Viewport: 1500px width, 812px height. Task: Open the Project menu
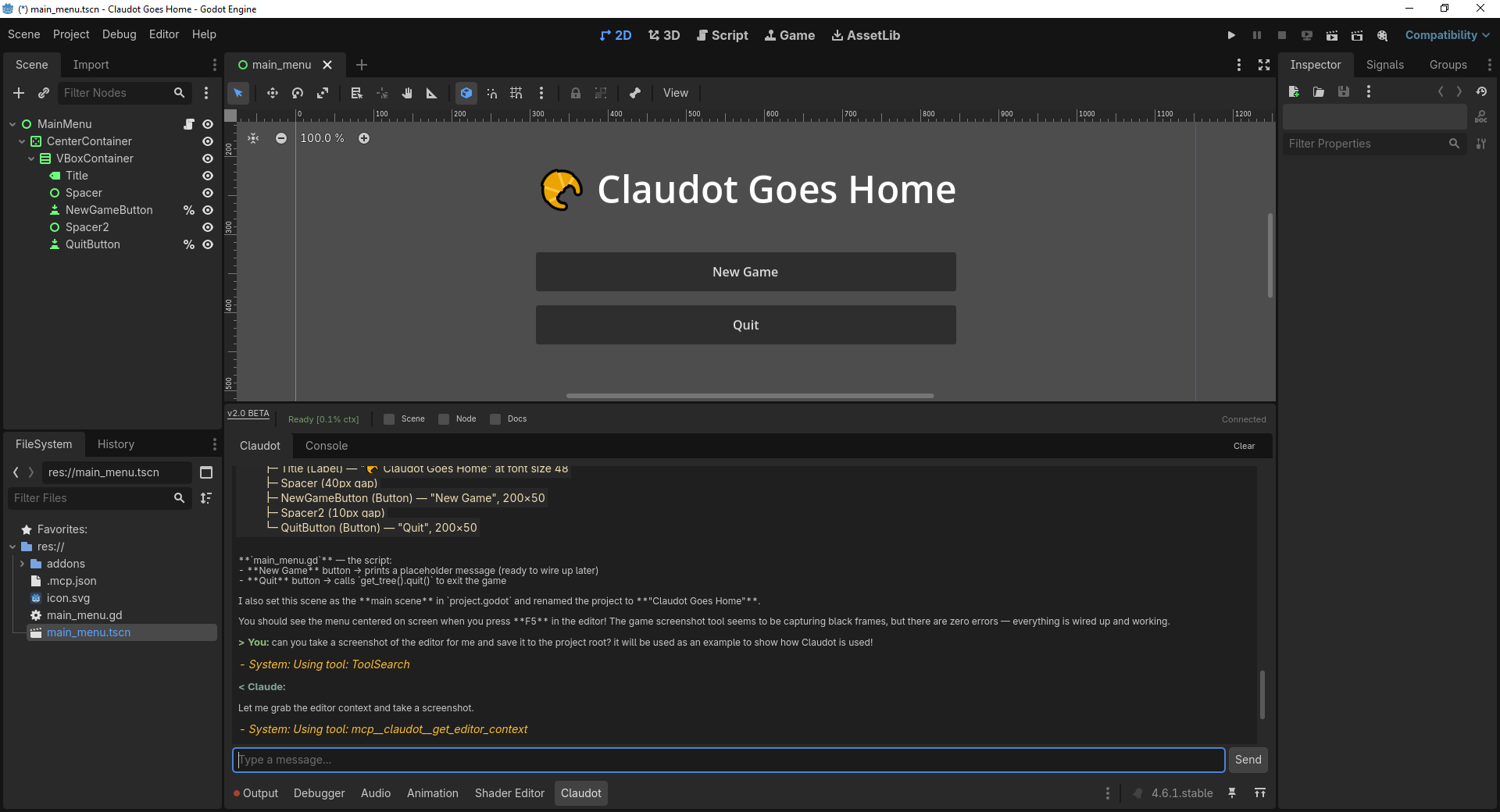(70, 34)
